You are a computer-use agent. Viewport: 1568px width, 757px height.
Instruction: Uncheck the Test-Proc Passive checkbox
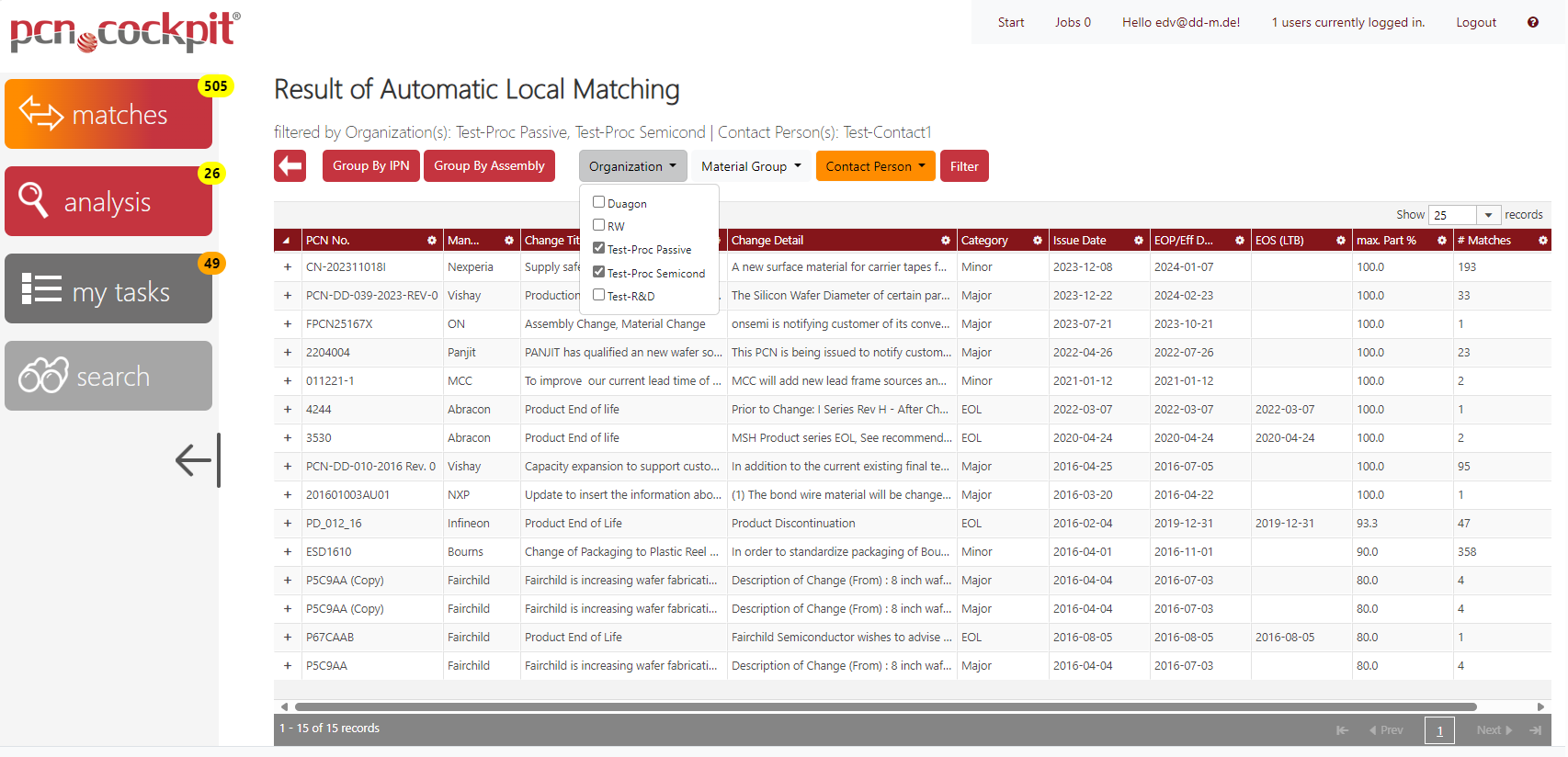point(598,248)
